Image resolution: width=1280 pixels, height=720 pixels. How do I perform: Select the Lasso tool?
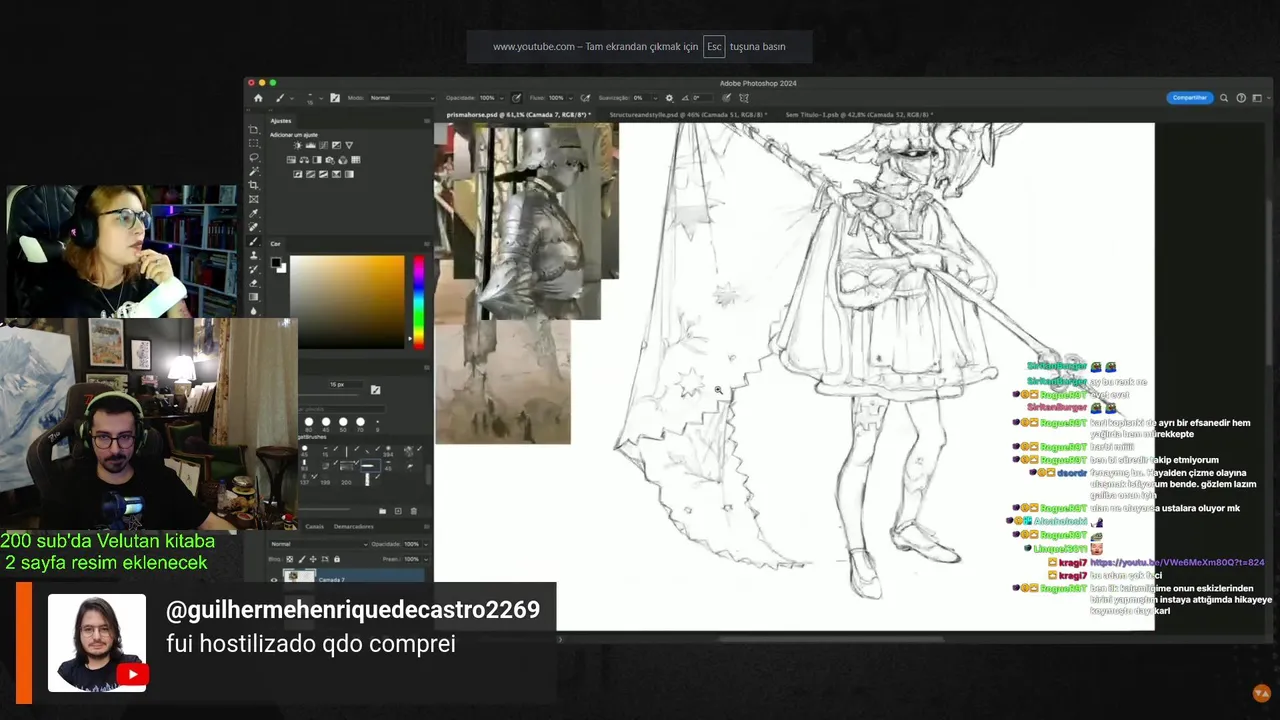pos(253,157)
